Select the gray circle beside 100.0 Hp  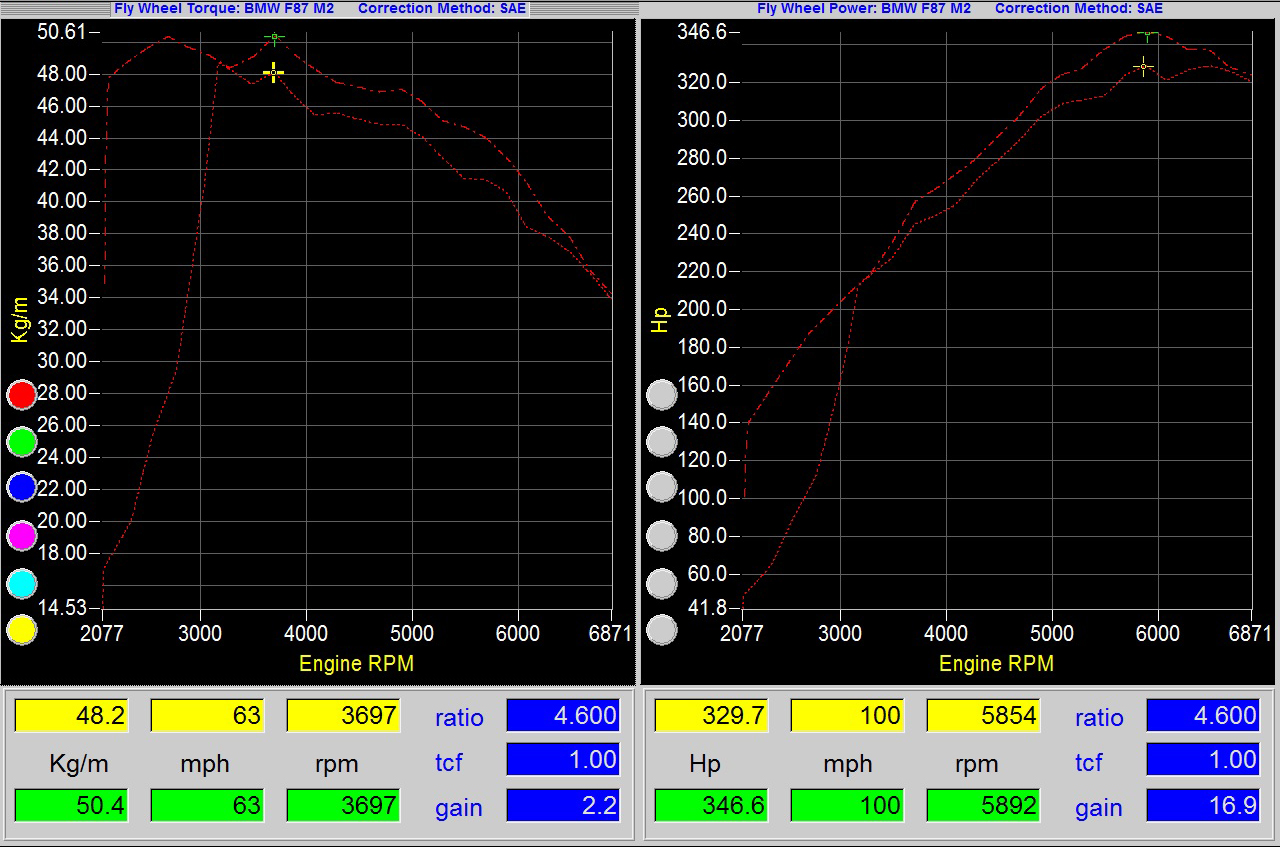coord(662,488)
